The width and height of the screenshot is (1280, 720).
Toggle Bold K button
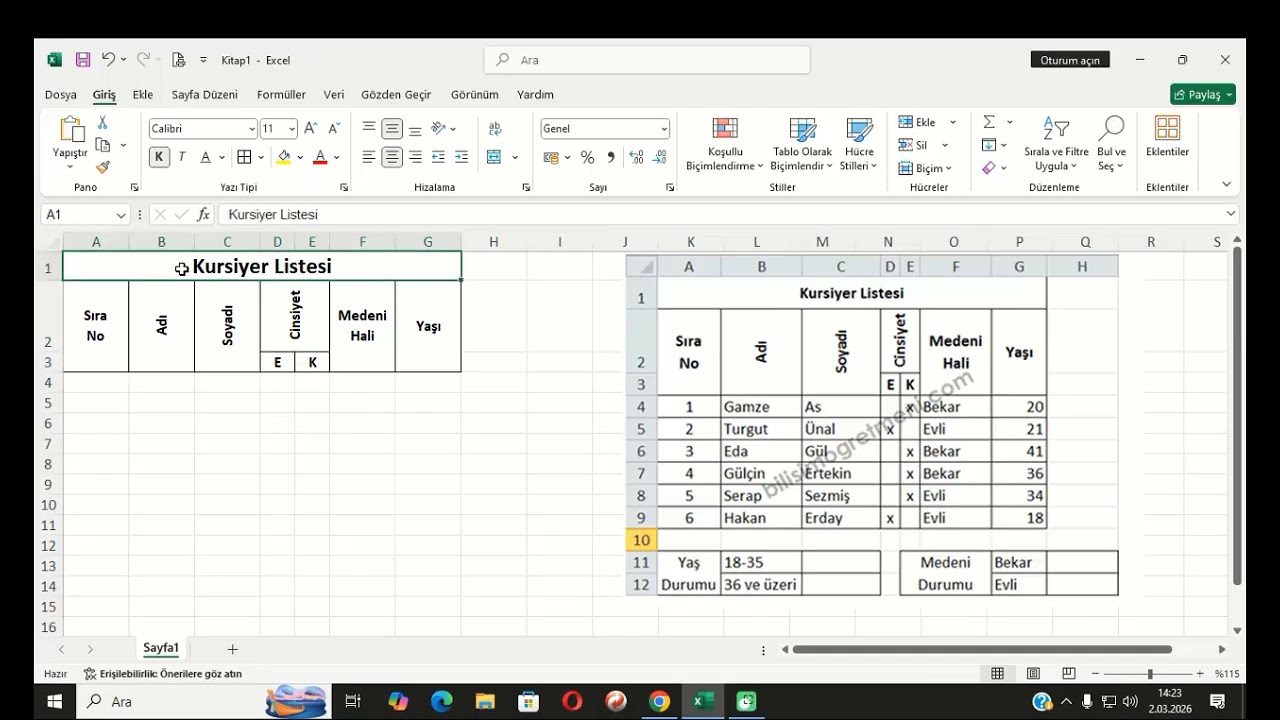[159, 157]
